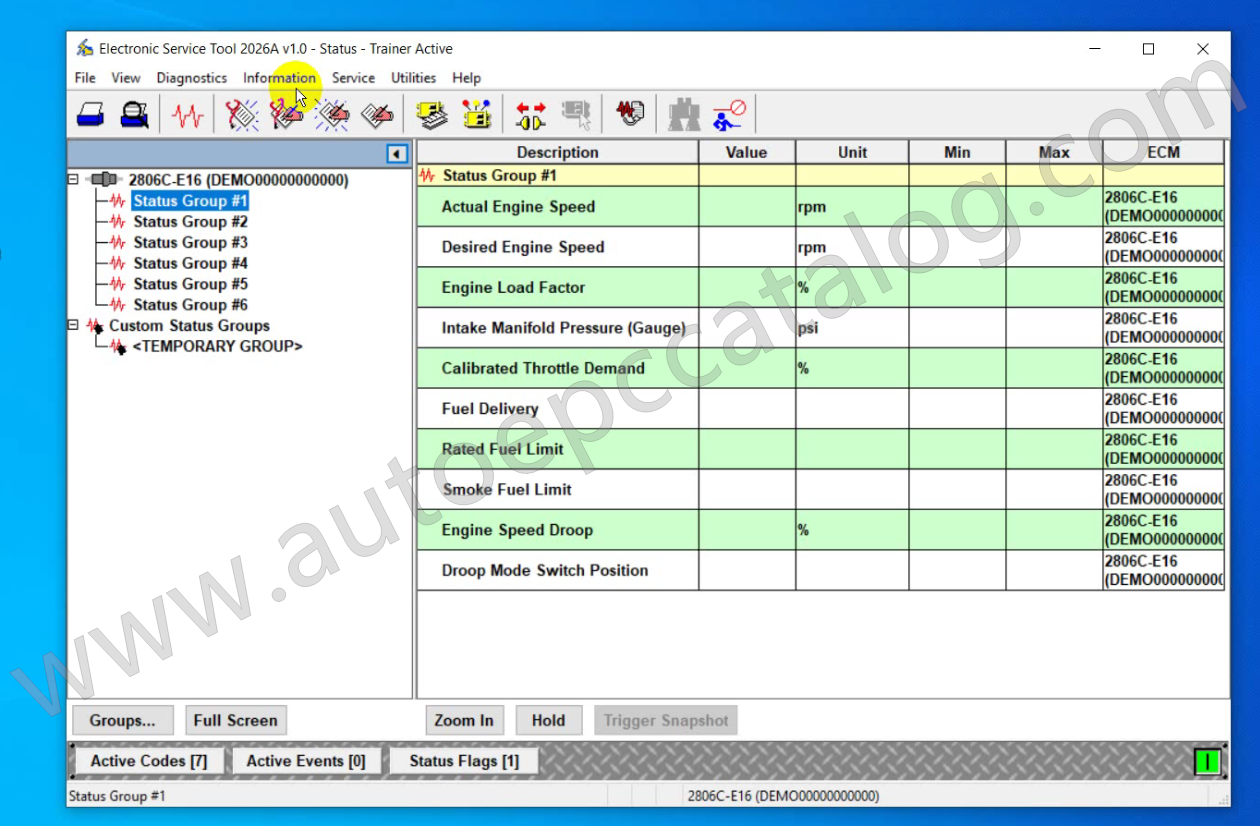Select the Fuel Delivery row
Screen dimensions: 1260x826
click(x=820, y=409)
